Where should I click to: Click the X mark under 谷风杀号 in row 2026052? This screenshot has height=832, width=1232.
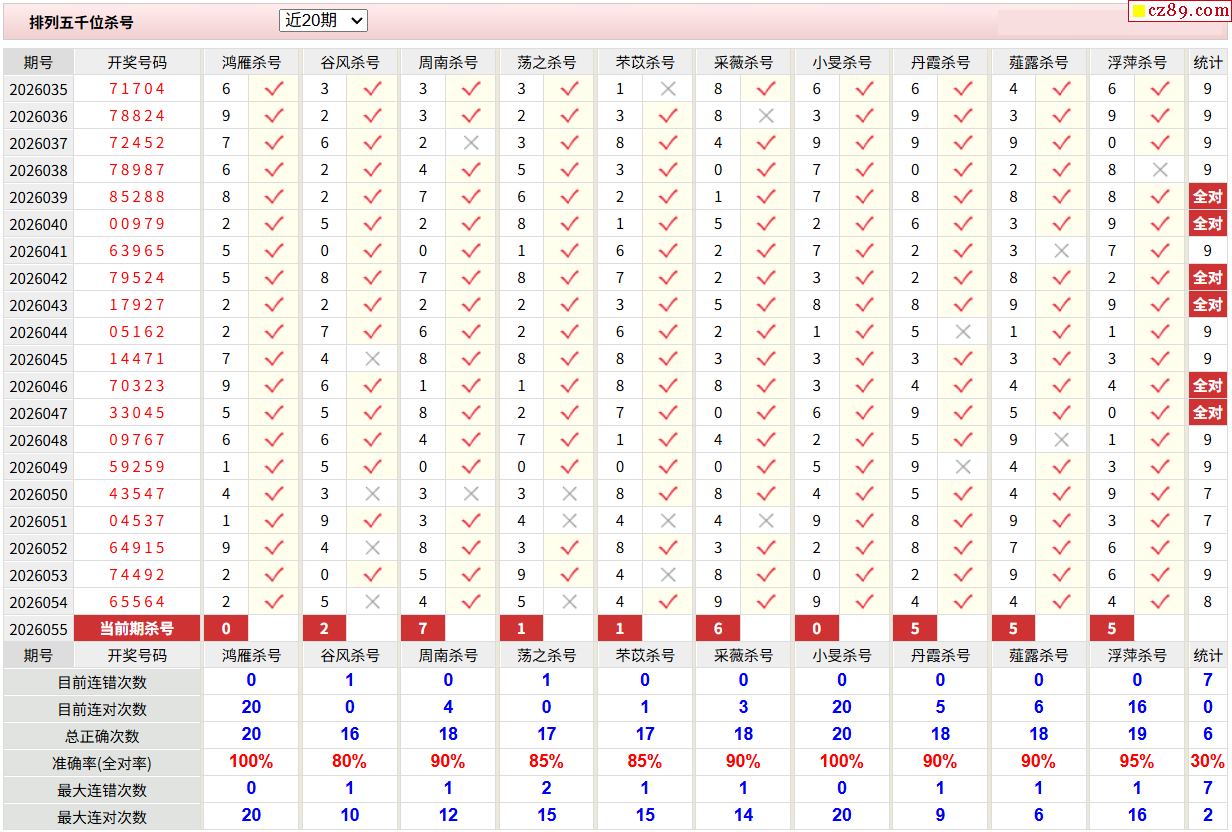[x=373, y=548]
